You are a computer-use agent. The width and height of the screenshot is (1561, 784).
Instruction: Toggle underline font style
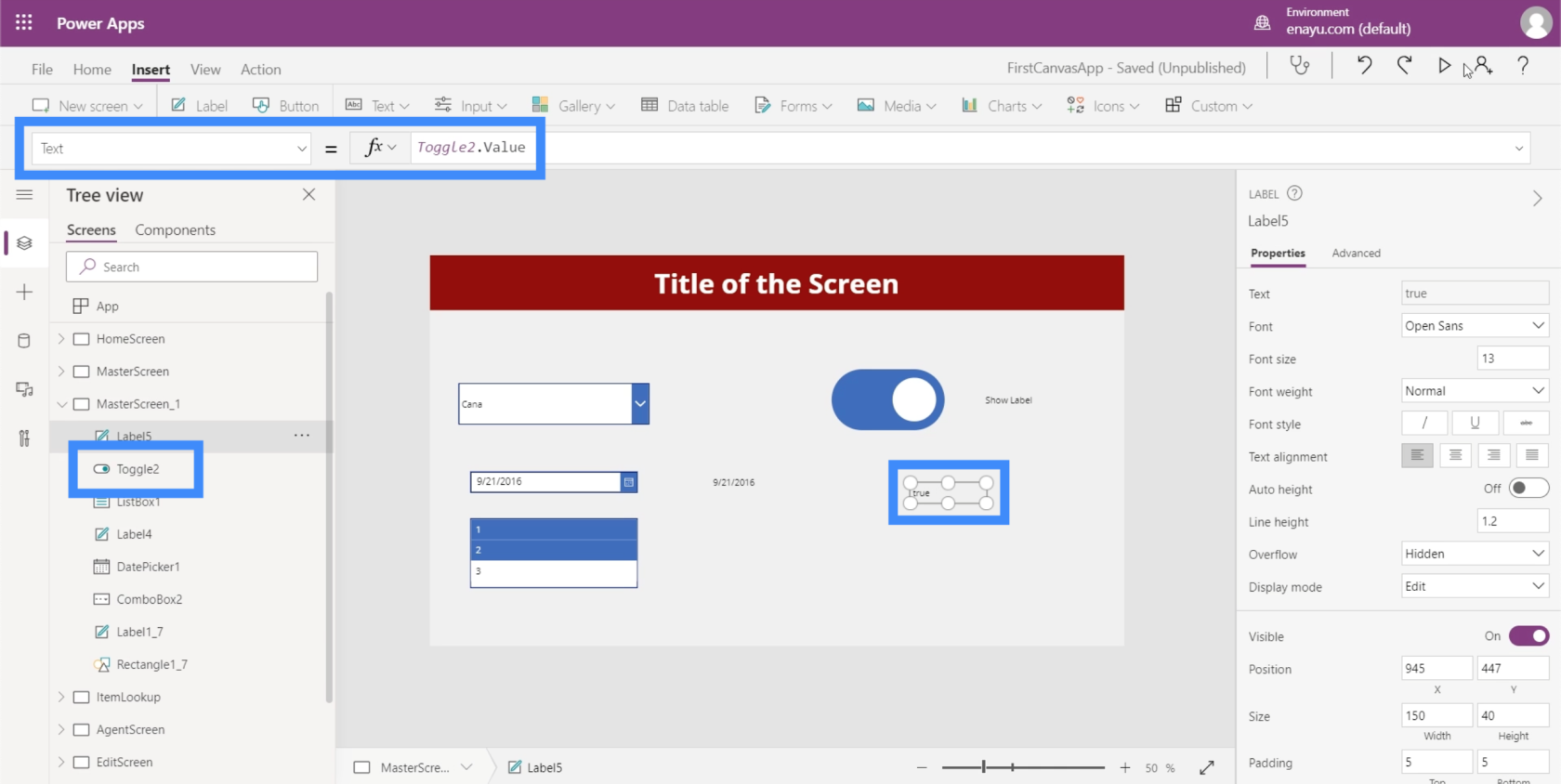point(1475,424)
